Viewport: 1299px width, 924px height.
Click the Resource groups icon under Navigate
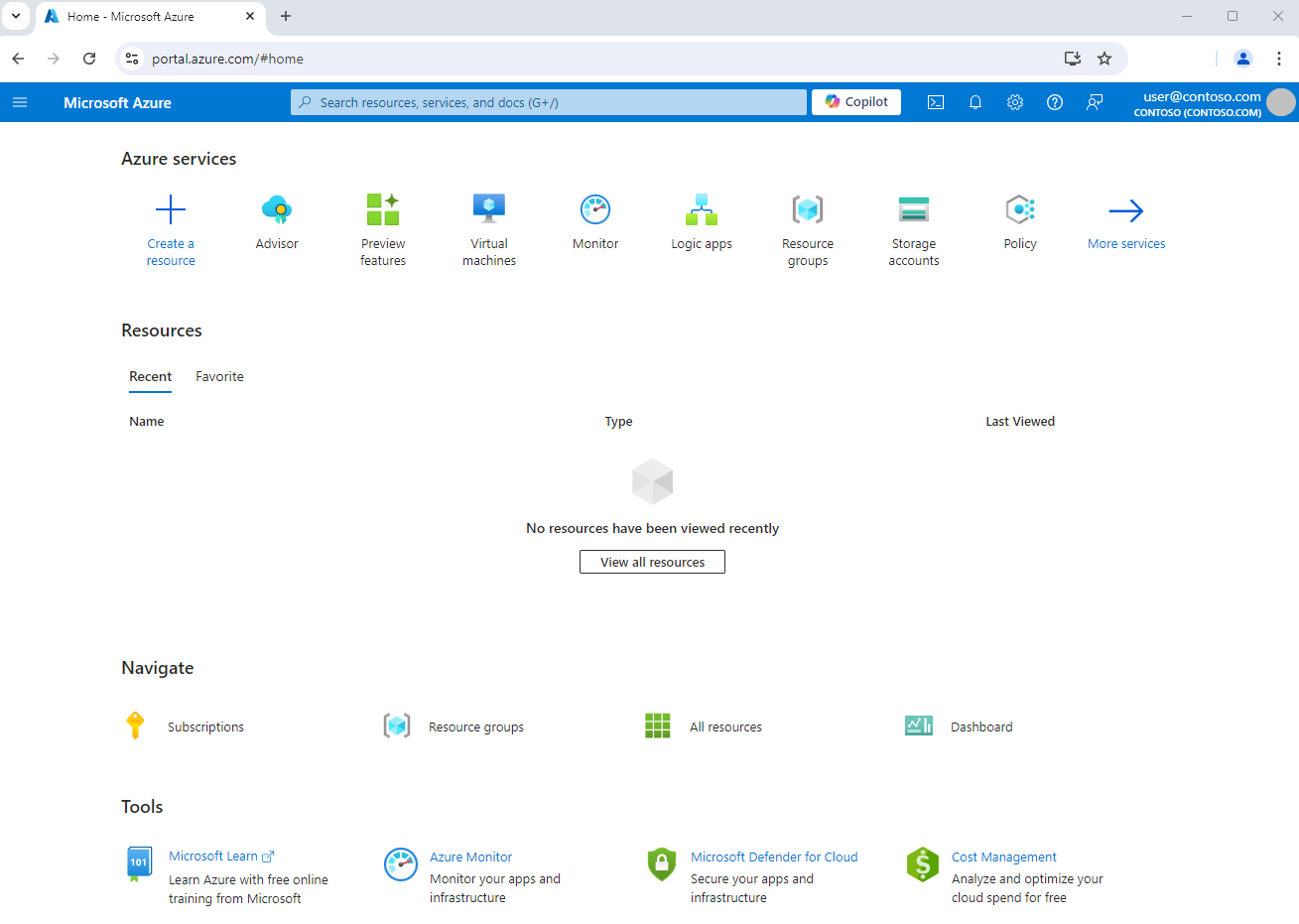click(397, 726)
